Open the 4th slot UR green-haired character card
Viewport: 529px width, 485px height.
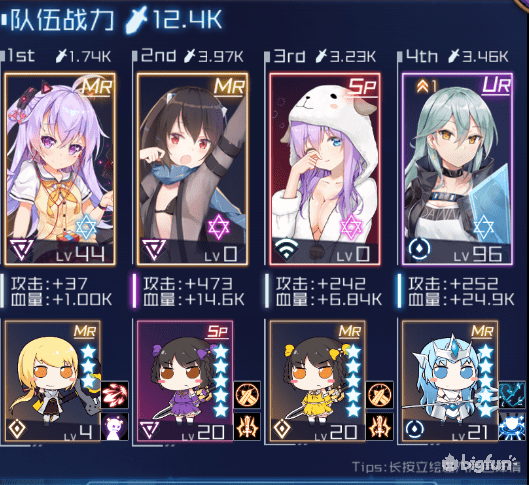click(457, 169)
